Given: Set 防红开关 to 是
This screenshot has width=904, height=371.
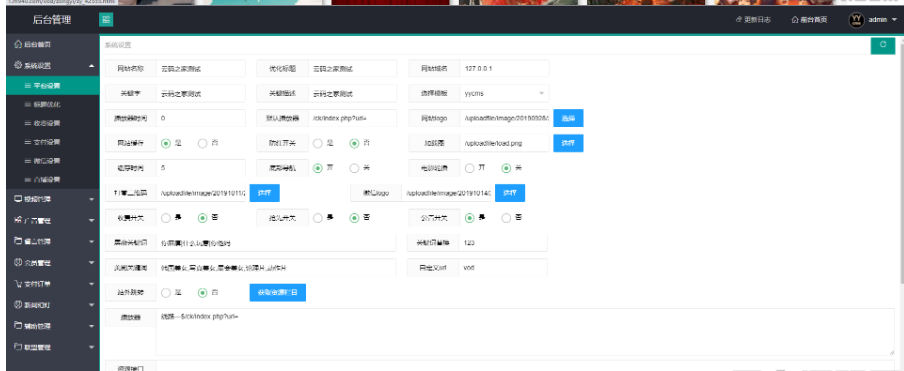Looking at the screenshot, I should click(x=318, y=143).
